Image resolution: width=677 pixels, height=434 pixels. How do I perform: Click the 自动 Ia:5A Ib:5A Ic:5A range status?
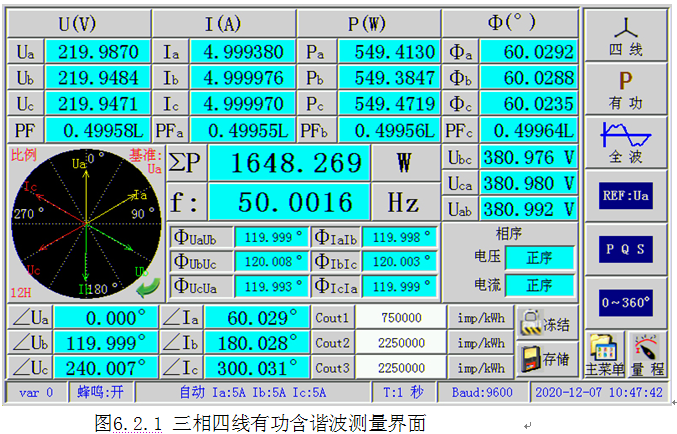pos(253,392)
